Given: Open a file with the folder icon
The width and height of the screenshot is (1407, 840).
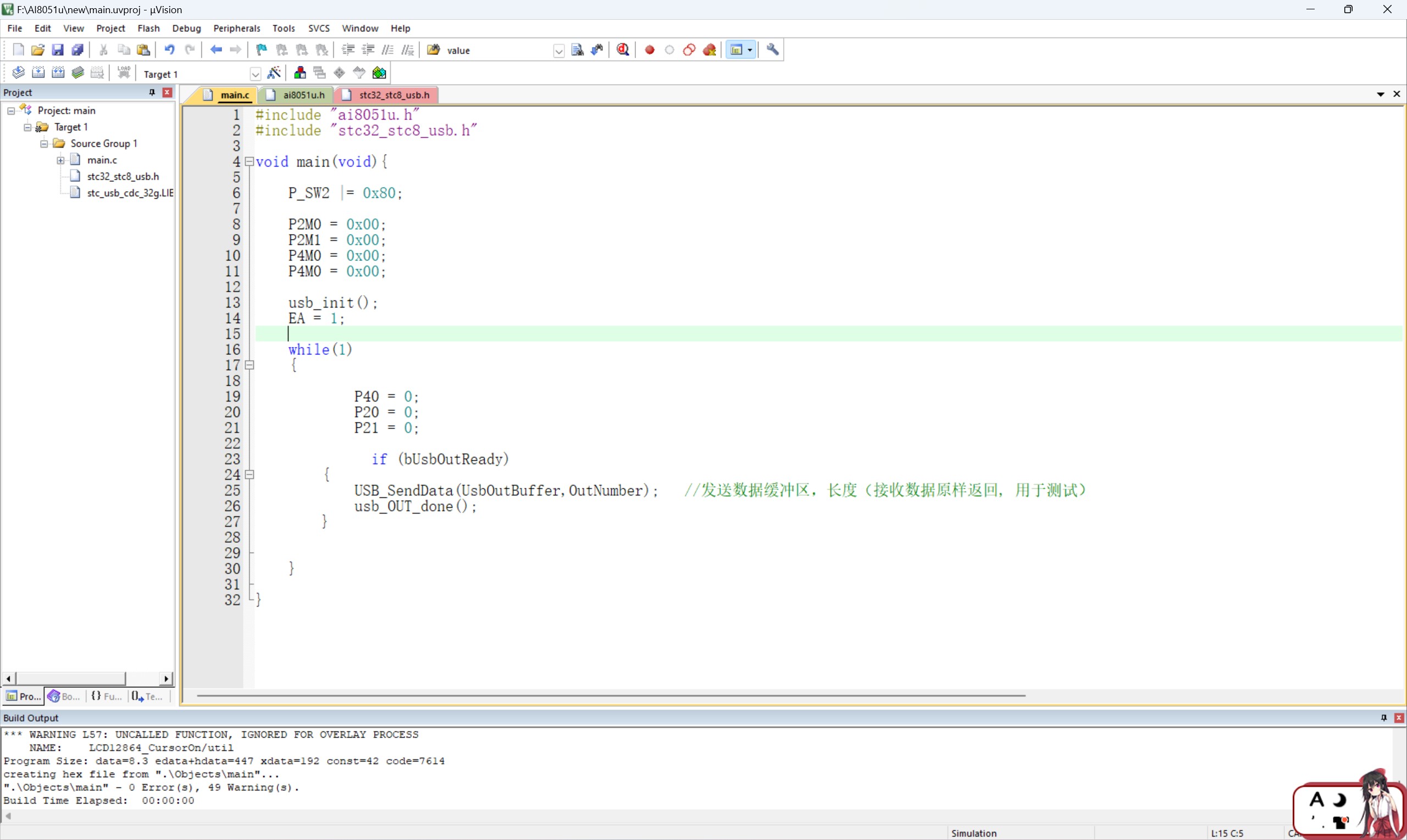Looking at the screenshot, I should tap(38, 50).
